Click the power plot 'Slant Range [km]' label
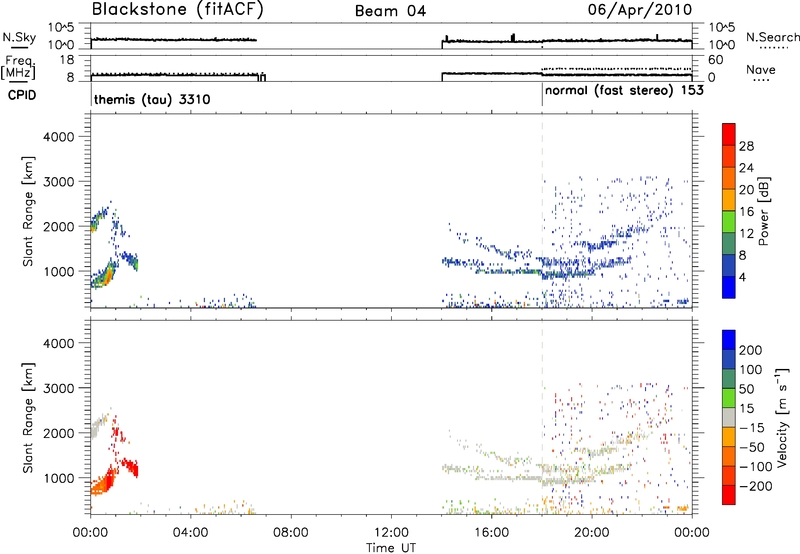This screenshot has height=554, width=800. [x=28, y=211]
